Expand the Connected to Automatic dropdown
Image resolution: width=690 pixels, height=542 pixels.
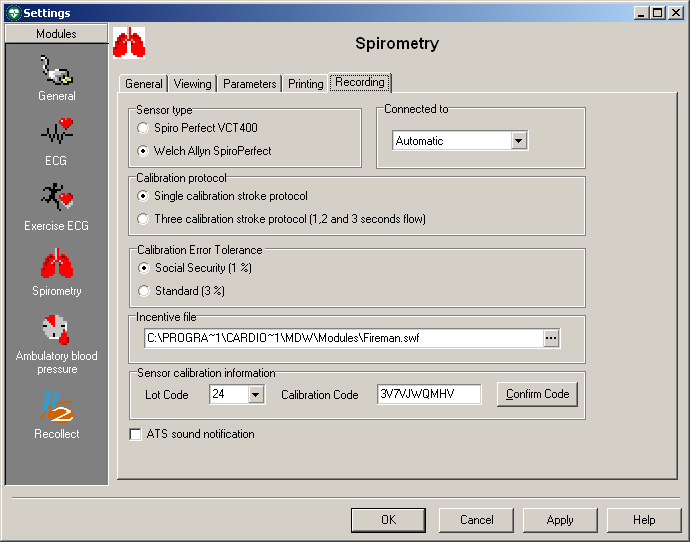[x=519, y=141]
